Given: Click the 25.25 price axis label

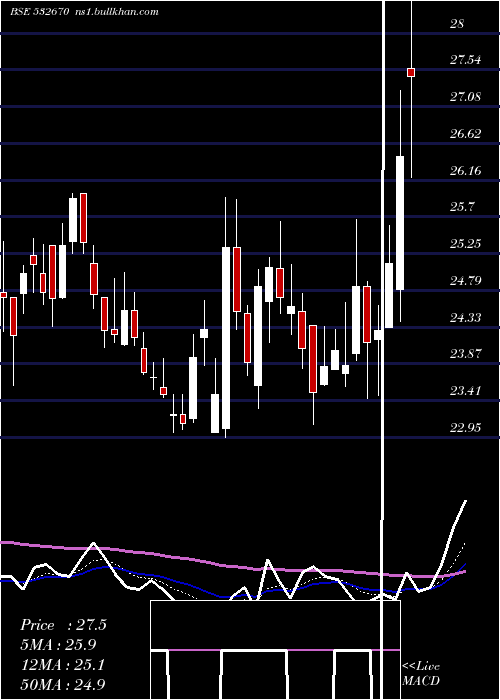Looking at the screenshot, I should pyautogui.click(x=465, y=244).
